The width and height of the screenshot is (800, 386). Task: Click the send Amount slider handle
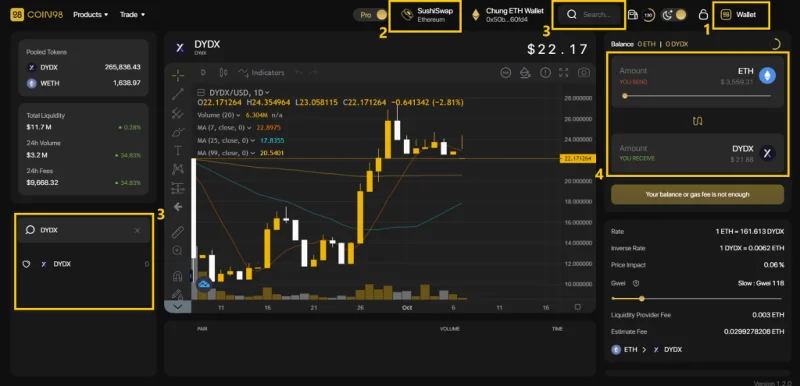click(x=624, y=96)
